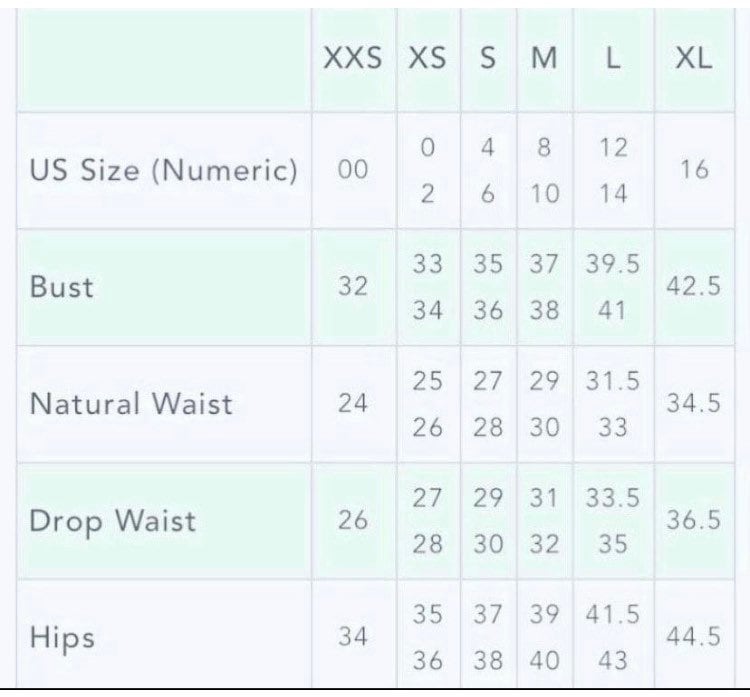Click the XXS column header
The image size is (750, 697).
pyautogui.click(x=352, y=59)
